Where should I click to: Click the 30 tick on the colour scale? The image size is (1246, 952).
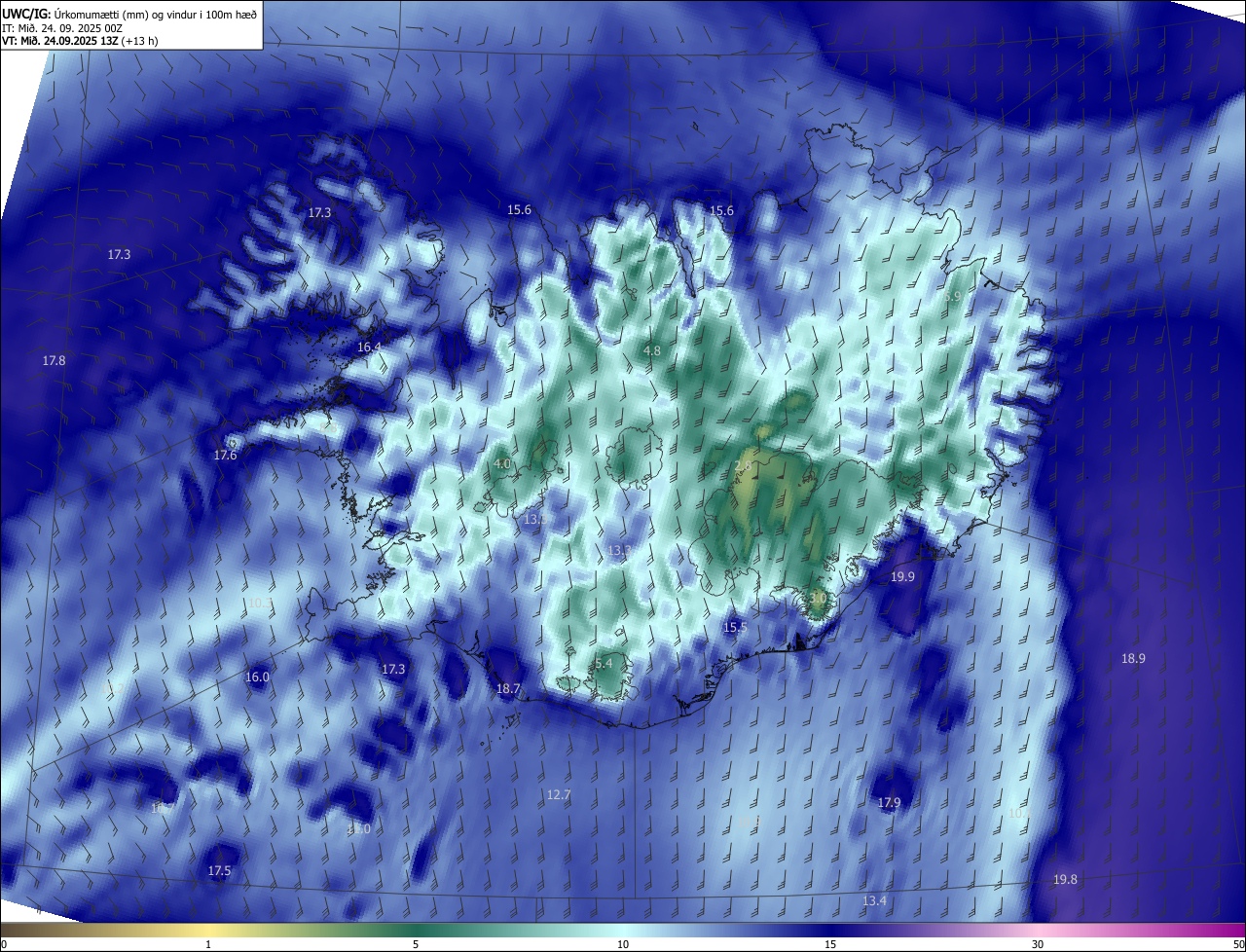point(1038,945)
